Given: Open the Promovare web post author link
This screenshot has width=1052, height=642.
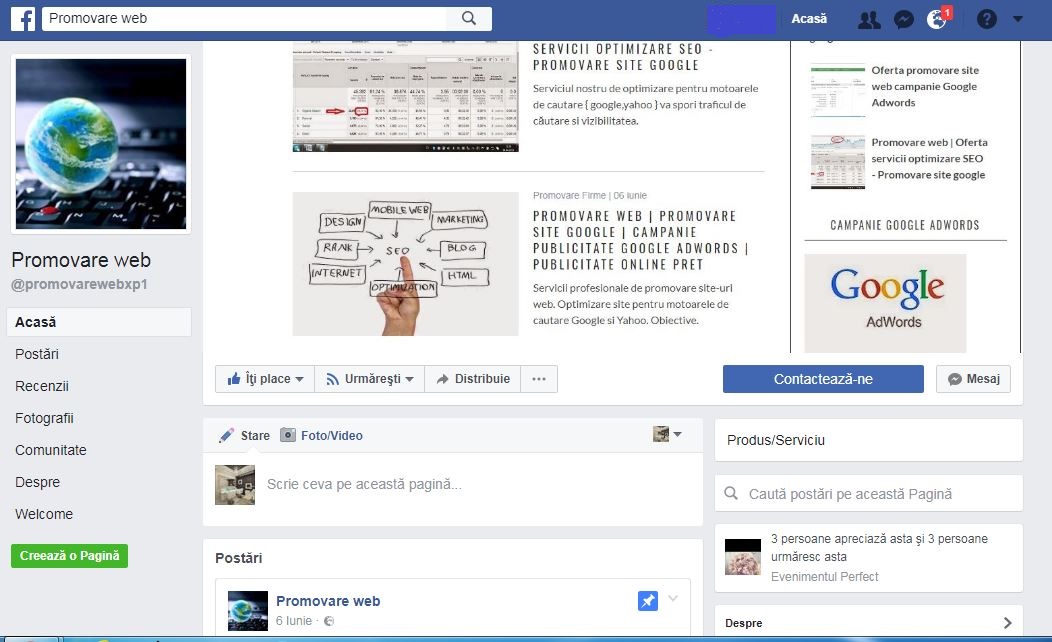Looking at the screenshot, I should [x=328, y=601].
